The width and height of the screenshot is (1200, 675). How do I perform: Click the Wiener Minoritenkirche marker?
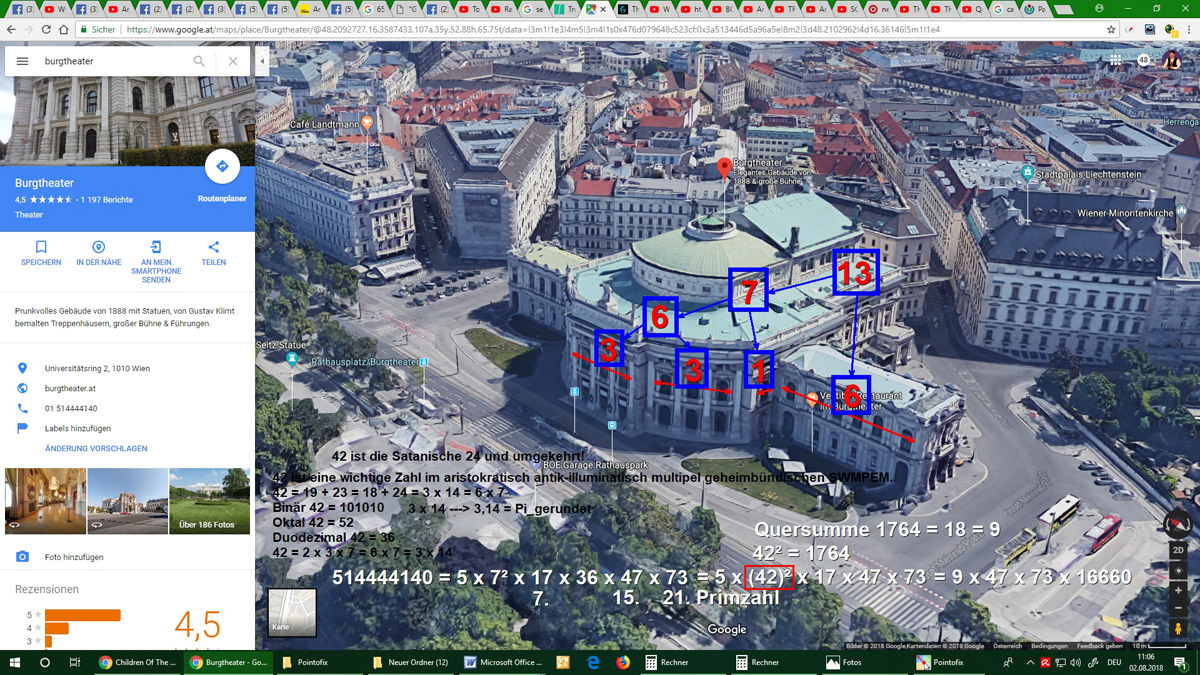click(x=1183, y=213)
